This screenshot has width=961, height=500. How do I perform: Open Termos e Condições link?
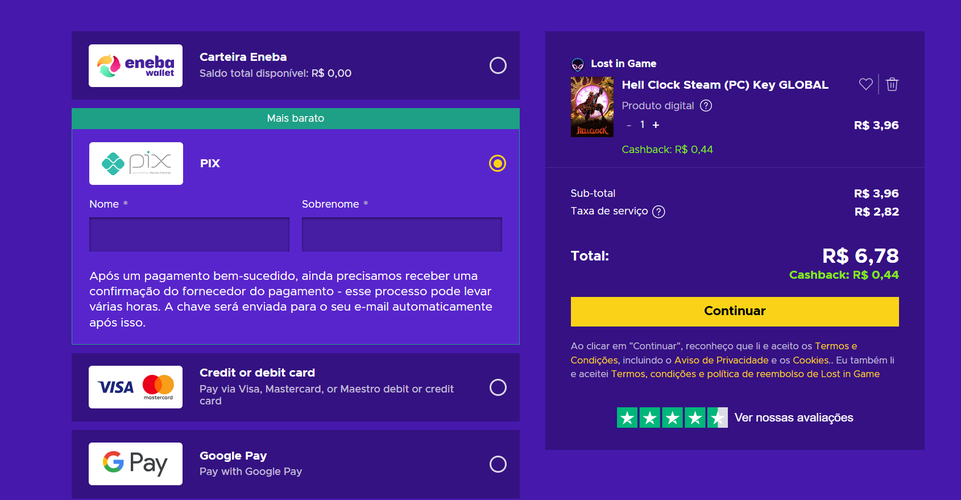(x=836, y=346)
